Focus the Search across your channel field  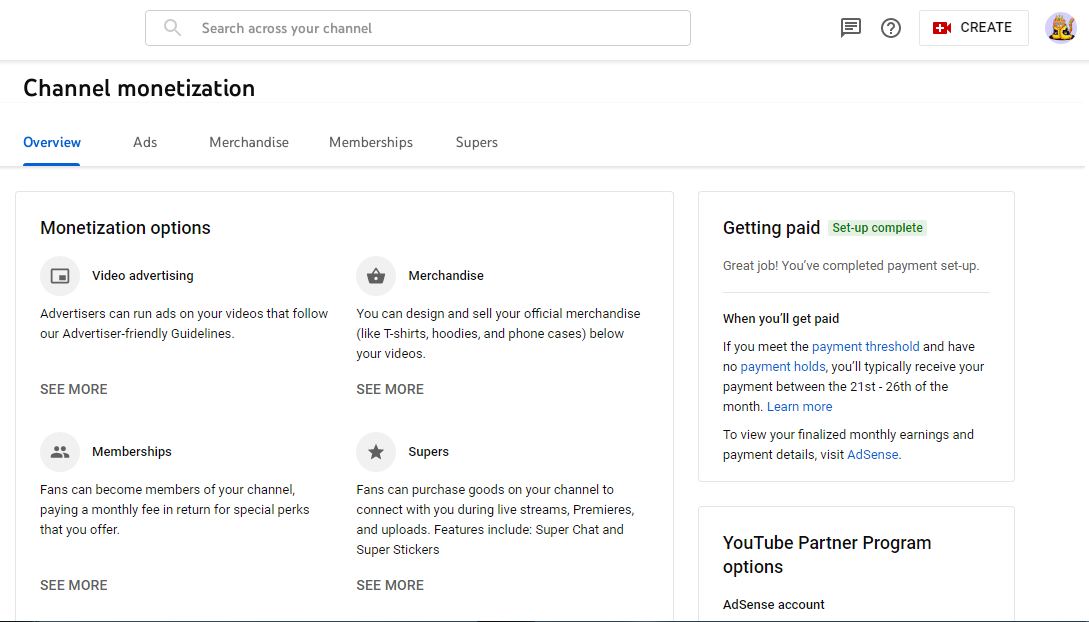pyautogui.click(x=418, y=28)
